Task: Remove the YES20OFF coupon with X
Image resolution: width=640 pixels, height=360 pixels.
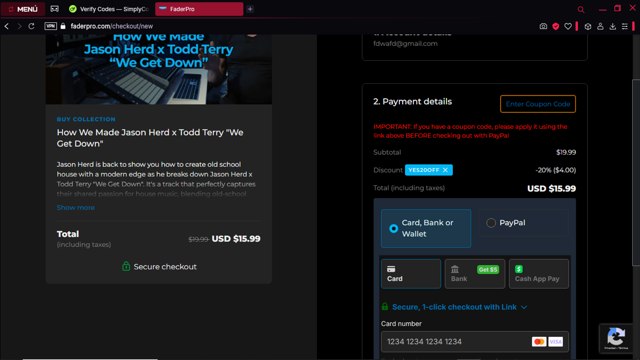Action: (445, 170)
